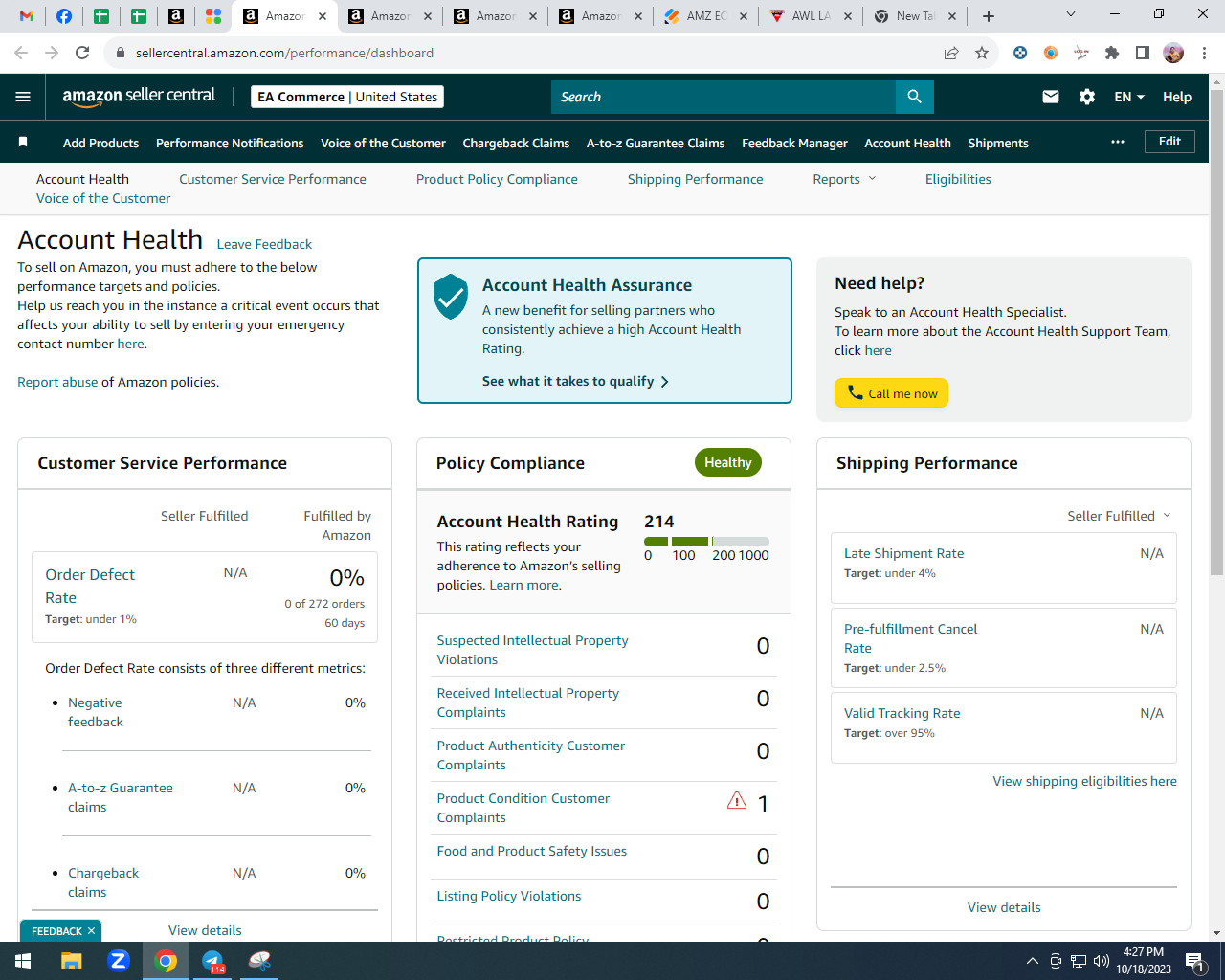The height and width of the screenshot is (980, 1225).
Task: Open Telegram from the taskbar
Action: [212, 961]
